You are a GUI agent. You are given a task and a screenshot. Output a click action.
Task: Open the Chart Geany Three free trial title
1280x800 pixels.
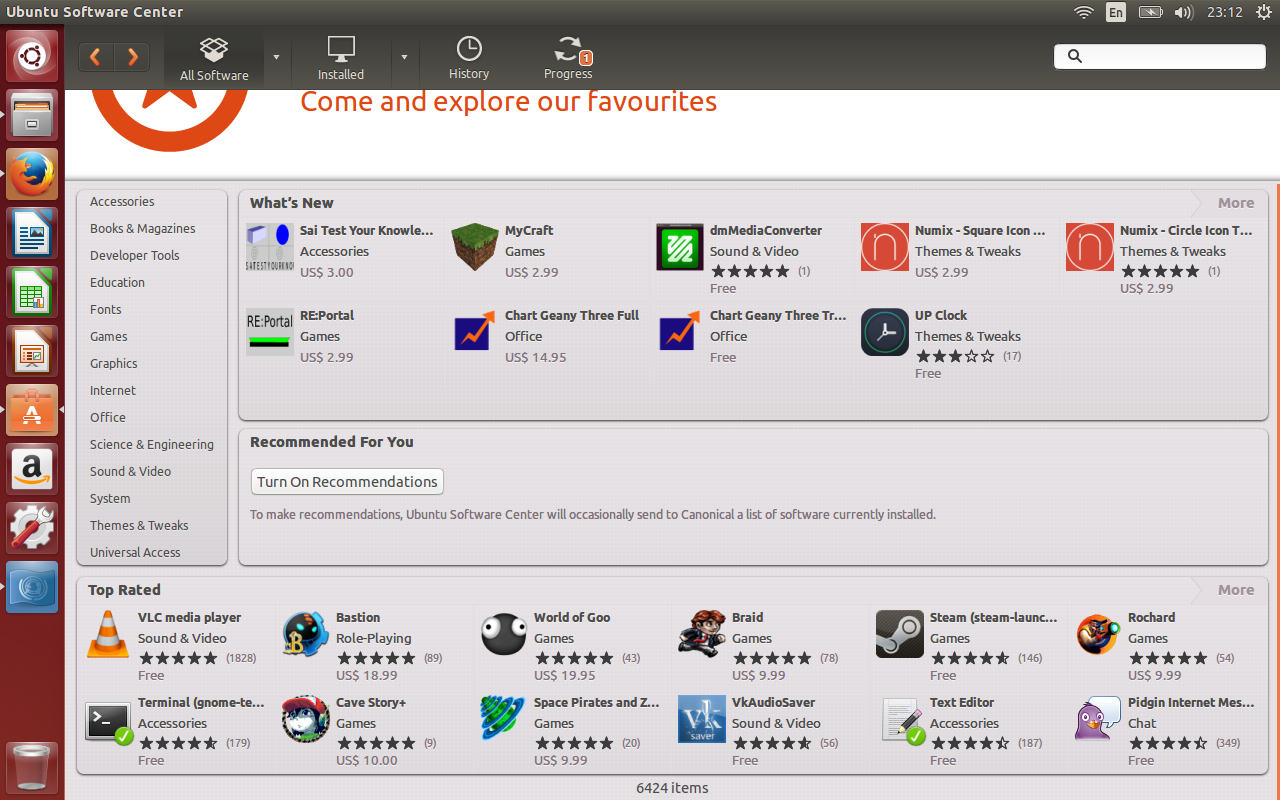click(x=778, y=316)
